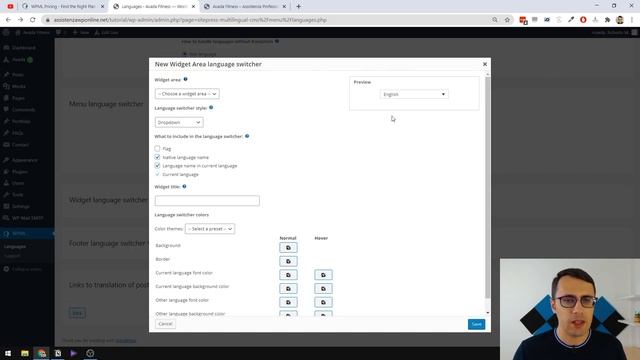Open WP Mail SMTP sidebar item
The height and width of the screenshot is (360, 640).
[27, 218]
